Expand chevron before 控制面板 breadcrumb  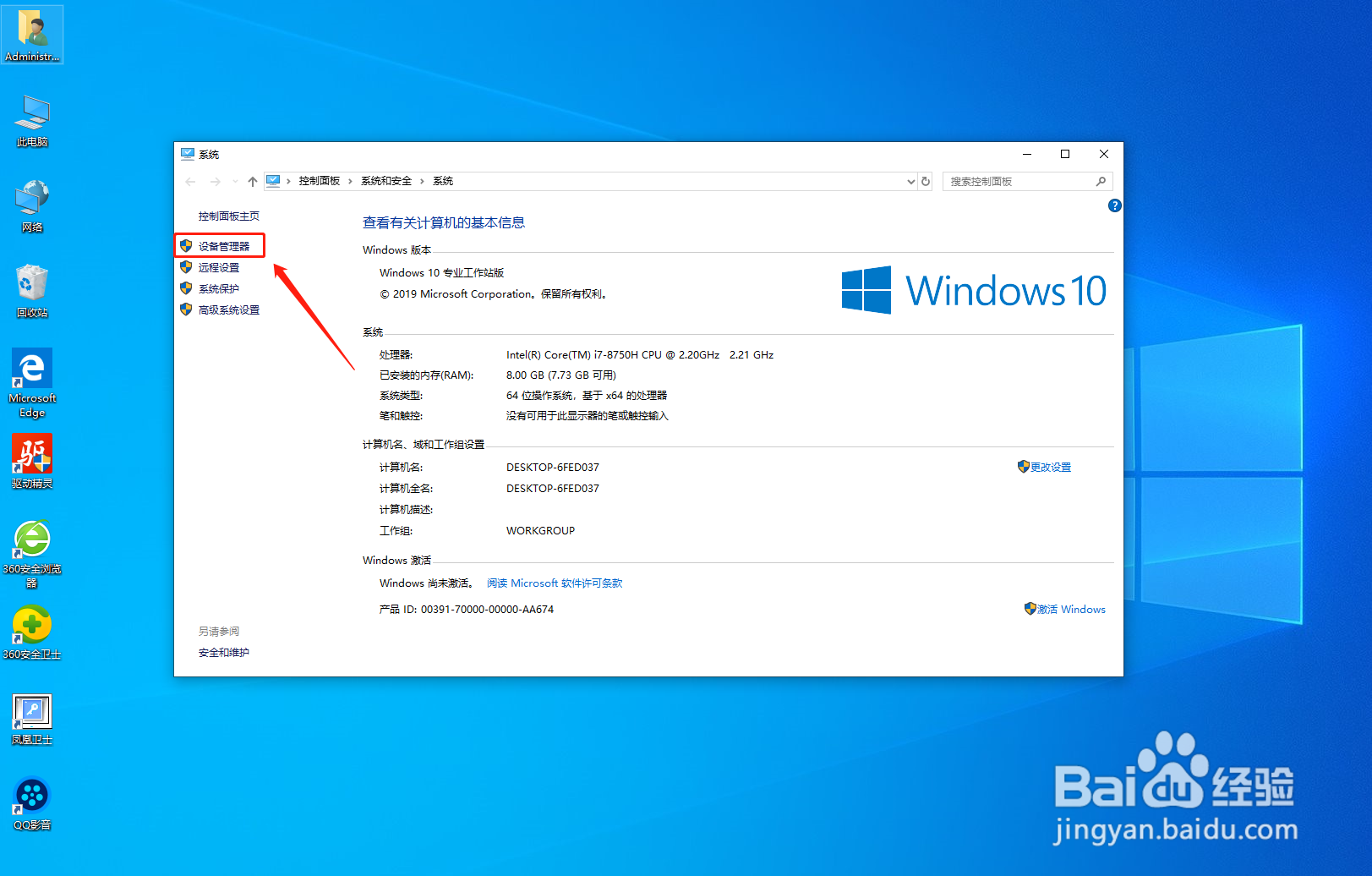coord(288,181)
